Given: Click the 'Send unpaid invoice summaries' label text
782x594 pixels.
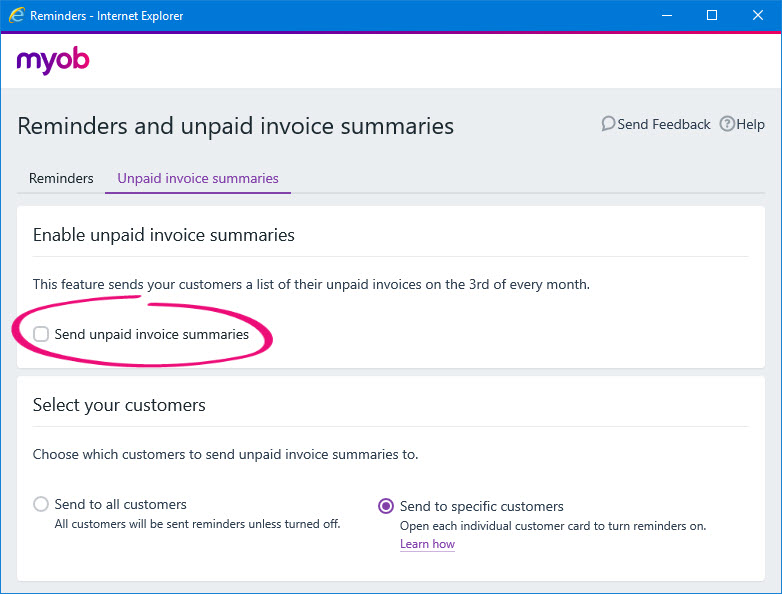Looking at the screenshot, I should (x=152, y=334).
